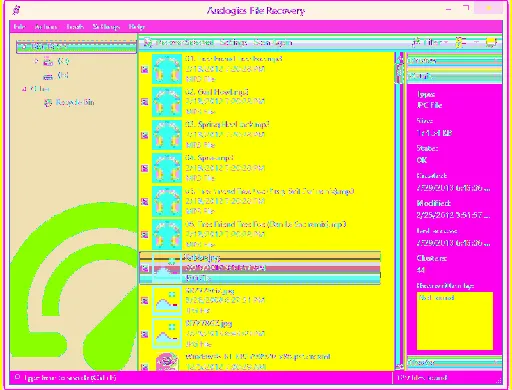Select file name of track 03 mp3
512x390 pixels.
(x=227, y=125)
